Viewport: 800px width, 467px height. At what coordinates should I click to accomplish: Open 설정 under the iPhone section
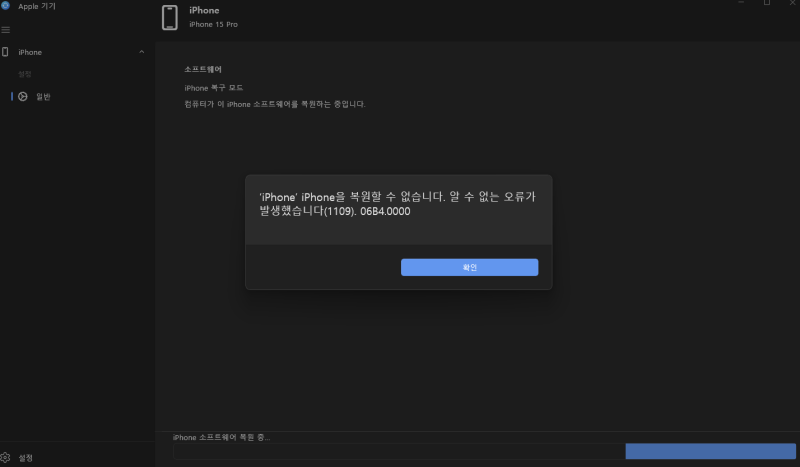click(24, 74)
